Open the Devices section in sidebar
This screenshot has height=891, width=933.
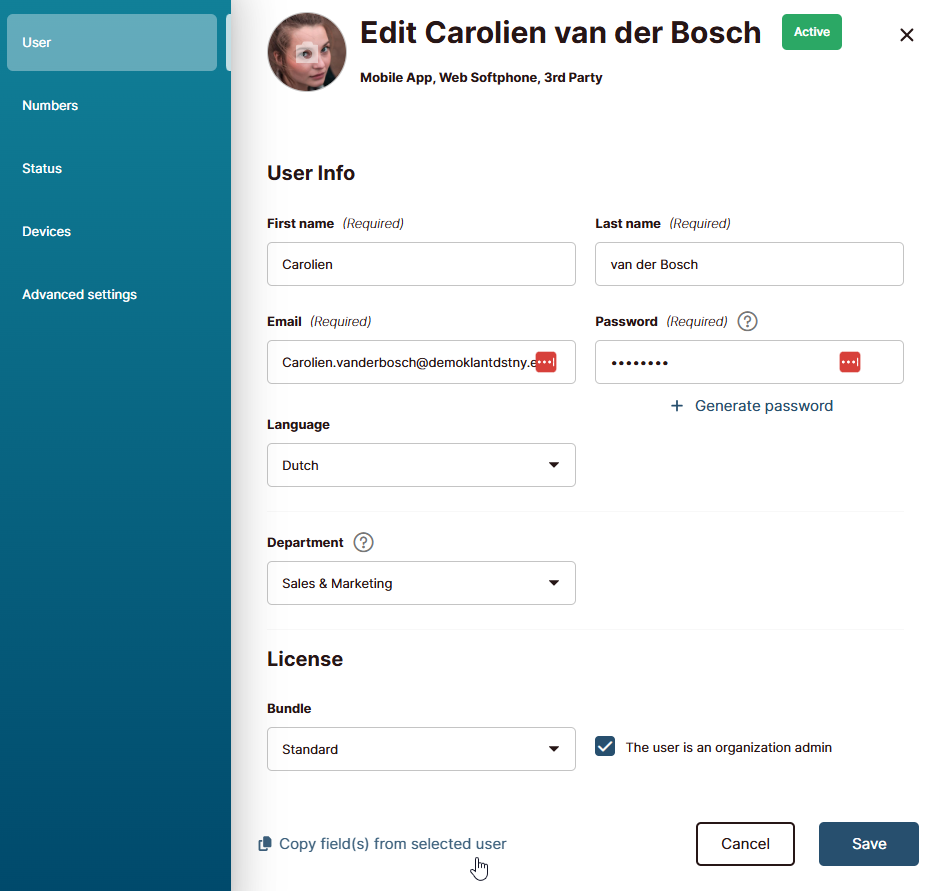point(47,232)
